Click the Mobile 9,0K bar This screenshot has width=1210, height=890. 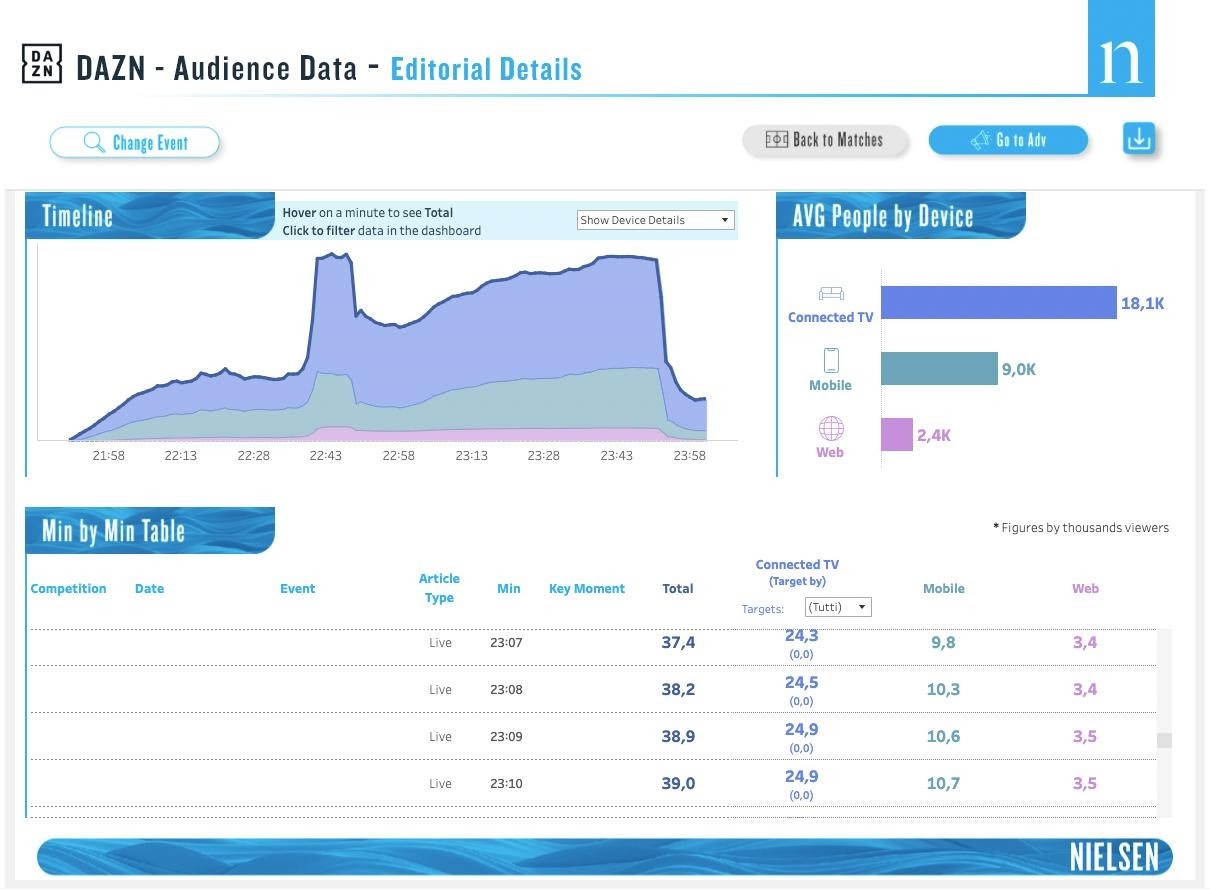[x=939, y=369]
